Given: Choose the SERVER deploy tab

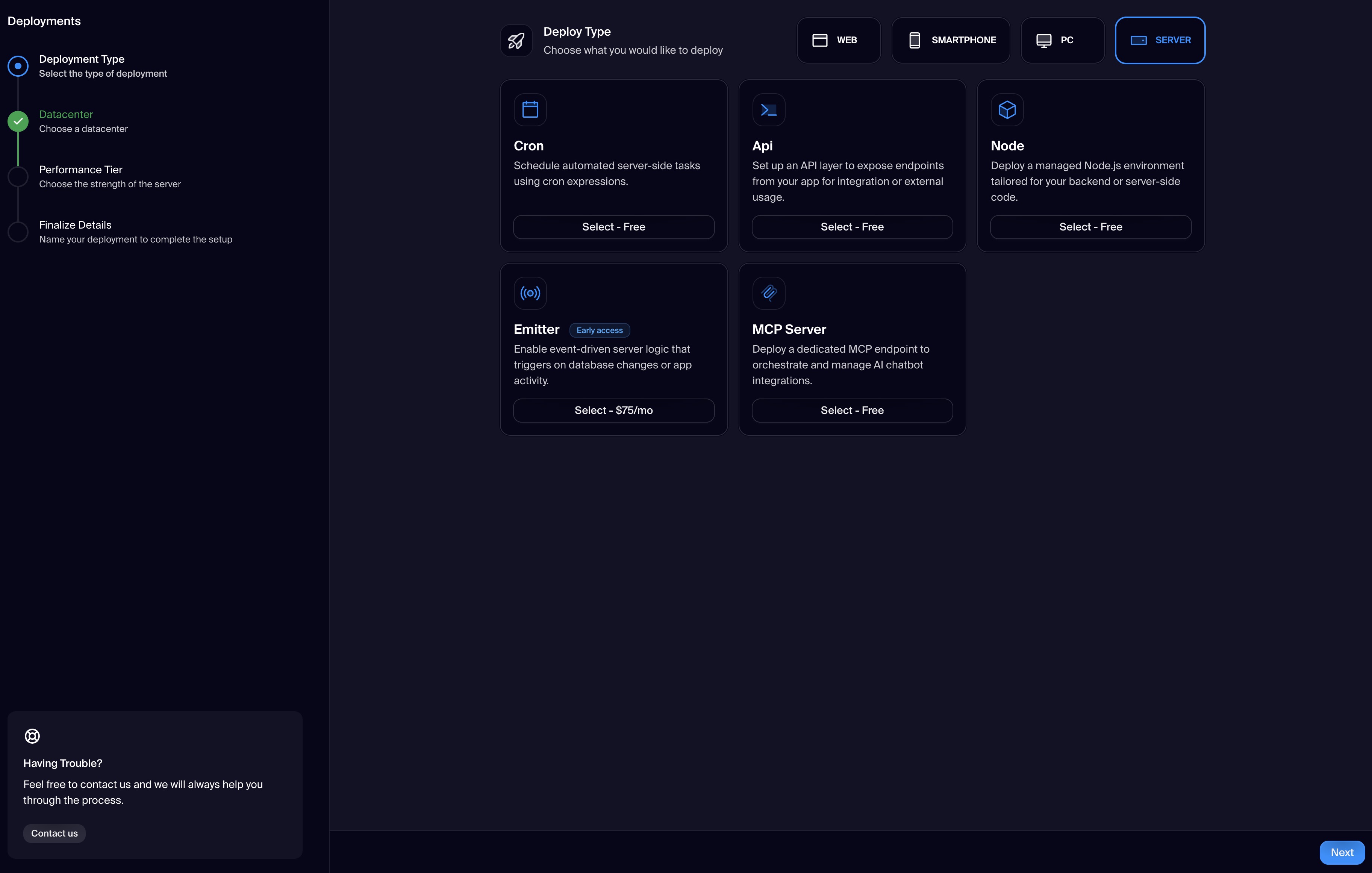Looking at the screenshot, I should click(1160, 41).
